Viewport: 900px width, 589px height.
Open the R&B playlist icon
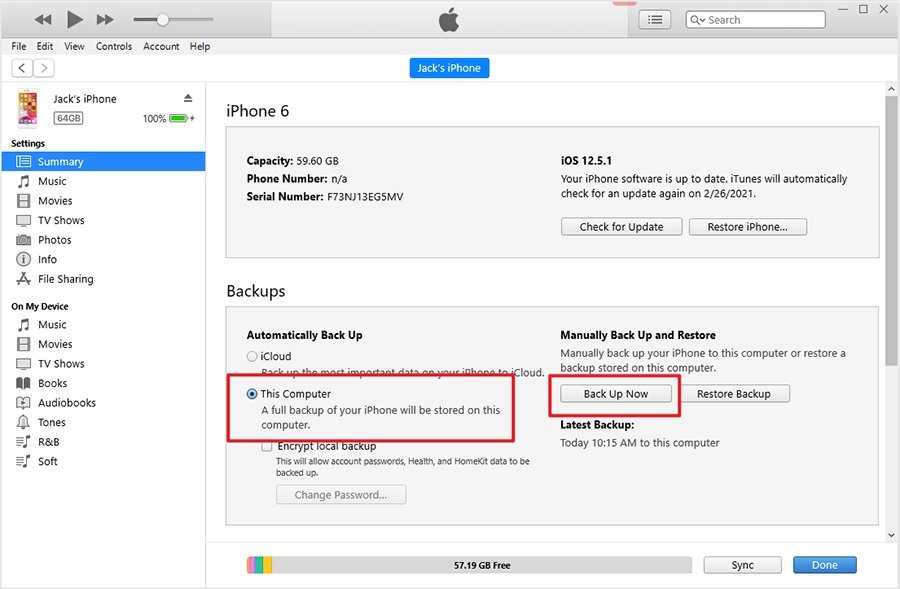tap(23, 442)
